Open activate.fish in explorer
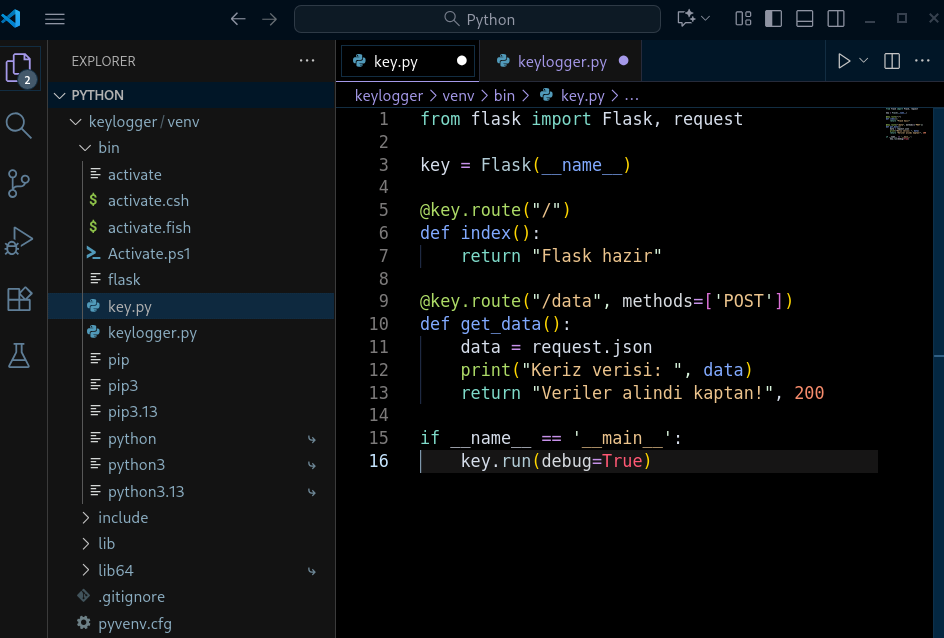 [191, 228]
